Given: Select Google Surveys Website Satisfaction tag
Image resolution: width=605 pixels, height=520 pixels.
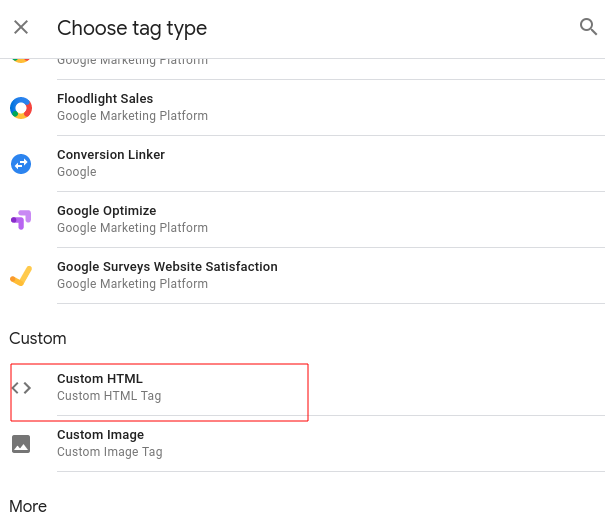Looking at the screenshot, I should [x=167, y=267].
